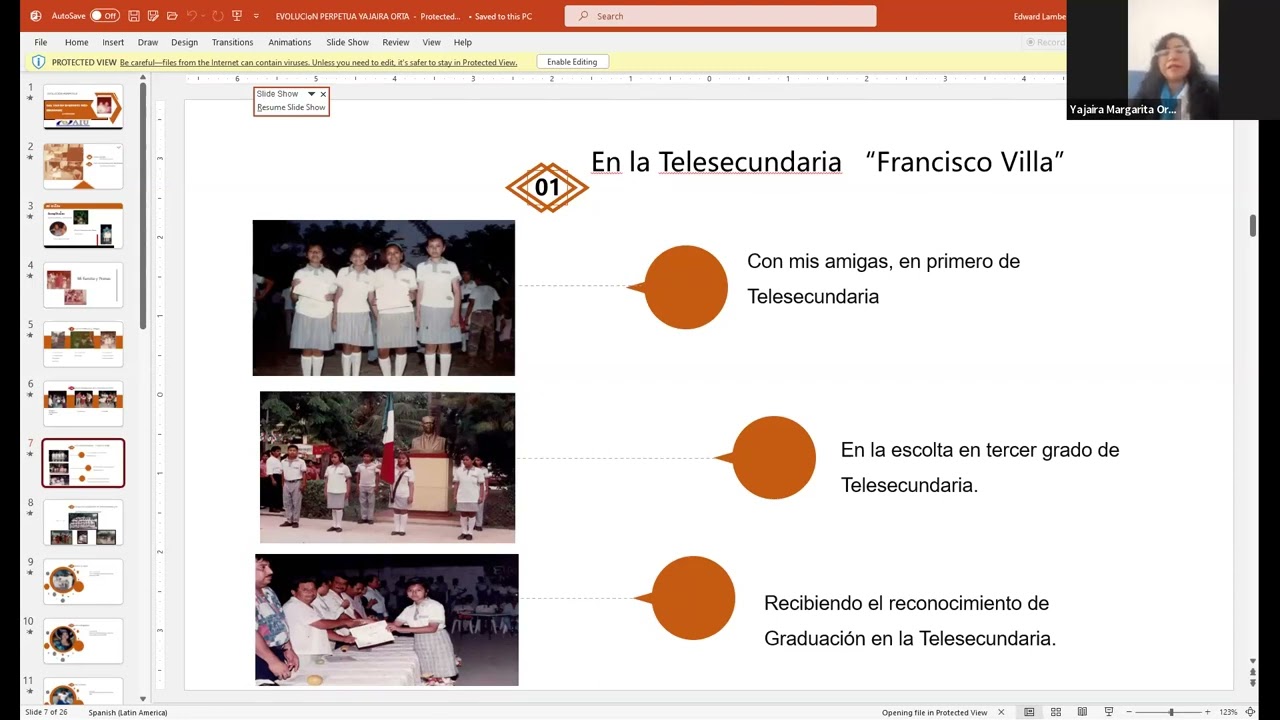Viewport: 1280px width, 720px height.
Task: Click the Protected View warning message link
Action: click(318, 62)
